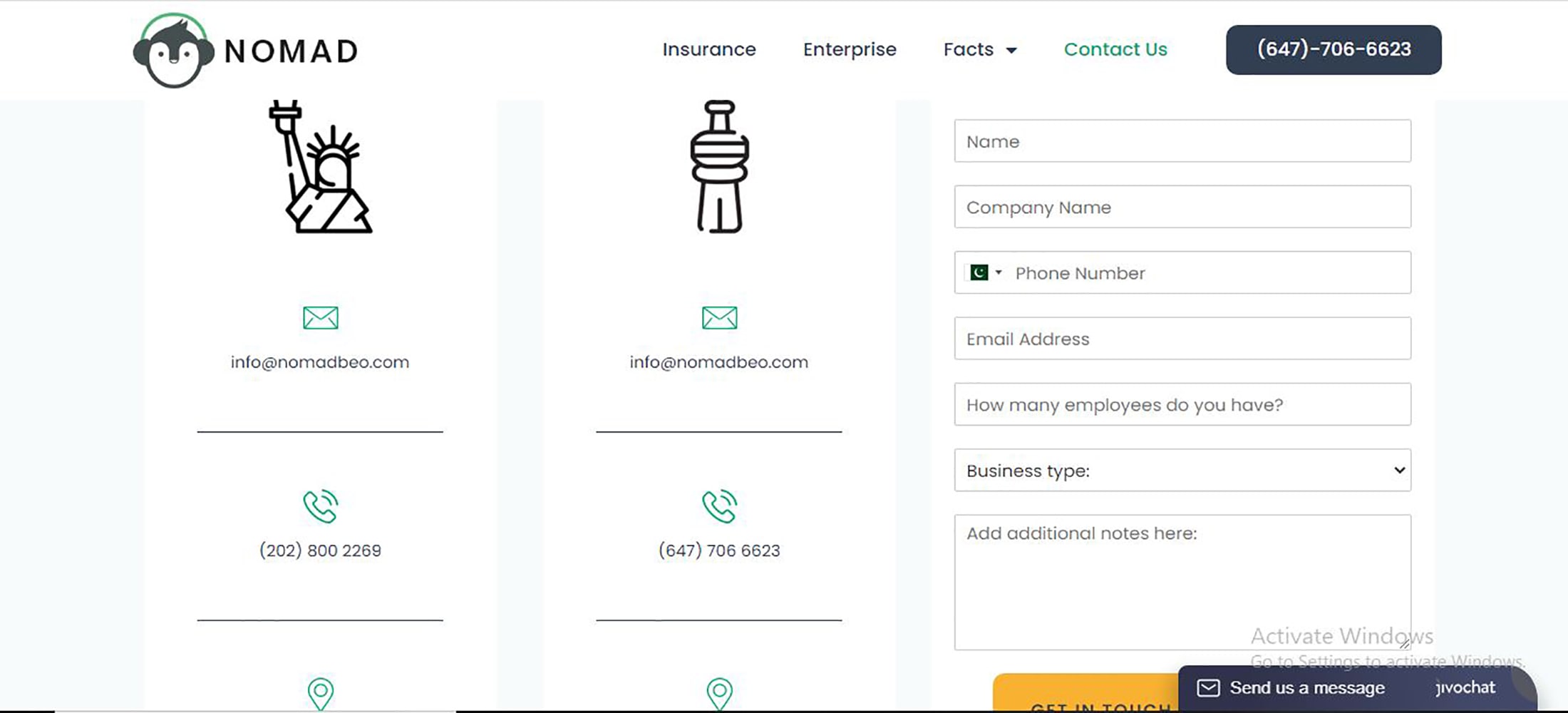Viewport: 1568px width, 713px height.
Task: Focus the Email Address field
Action: click(1182, 339)
